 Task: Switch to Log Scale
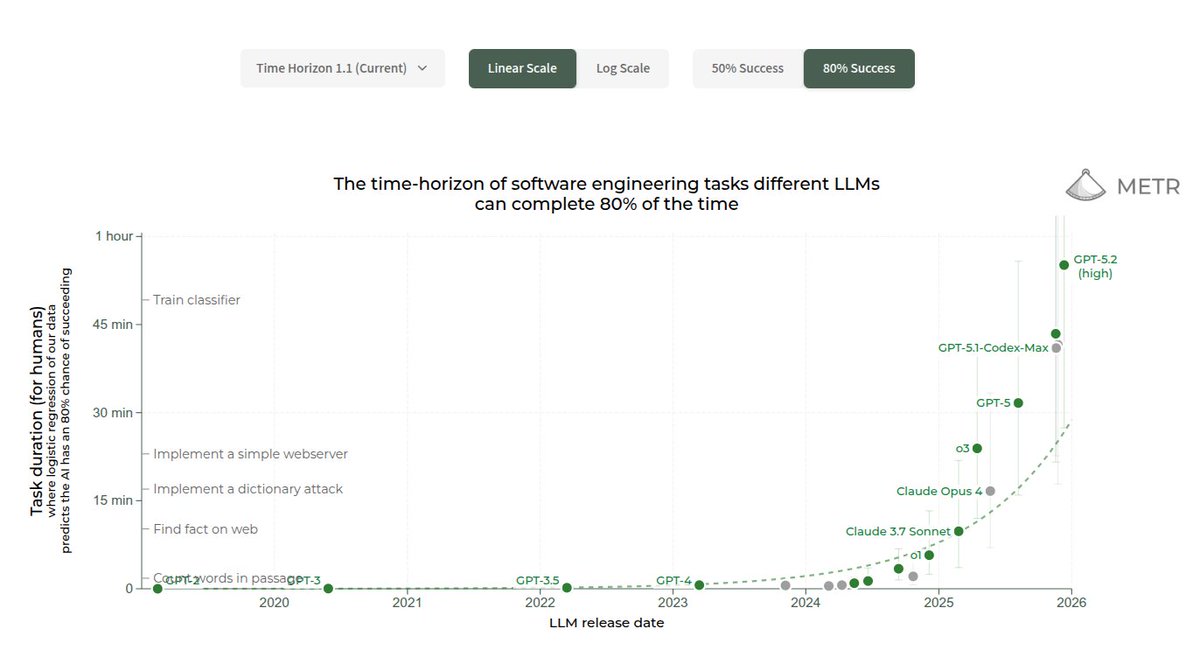(623, 68)
